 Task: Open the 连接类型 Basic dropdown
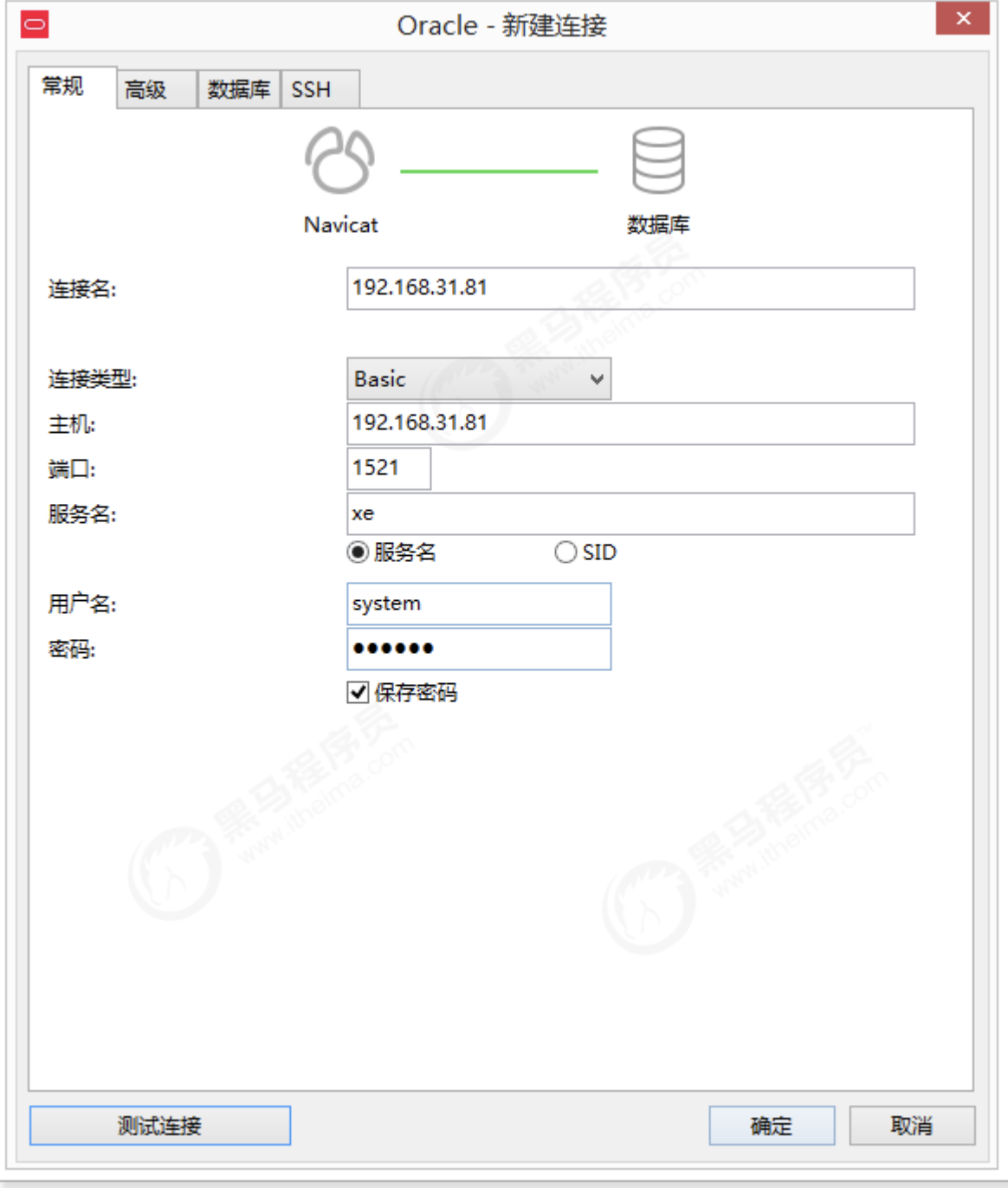tap(479, 378)
